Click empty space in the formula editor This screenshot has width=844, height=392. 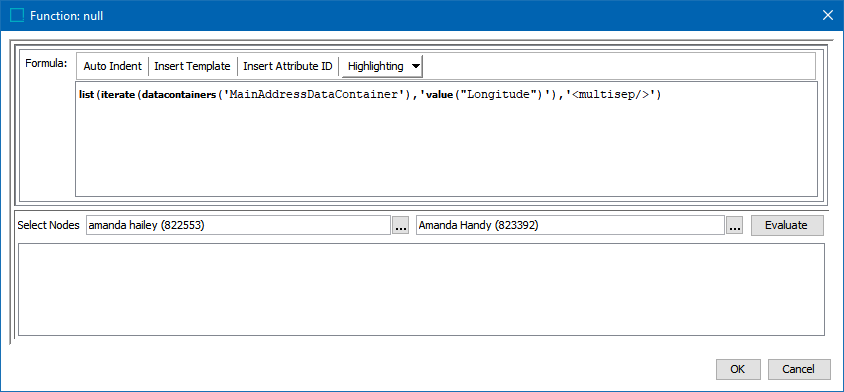click(446, 151)
